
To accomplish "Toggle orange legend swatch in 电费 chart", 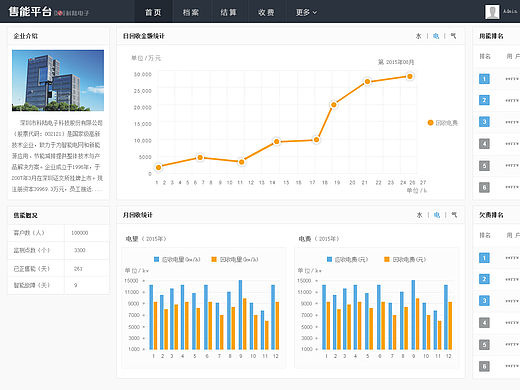I will [387, 259].
